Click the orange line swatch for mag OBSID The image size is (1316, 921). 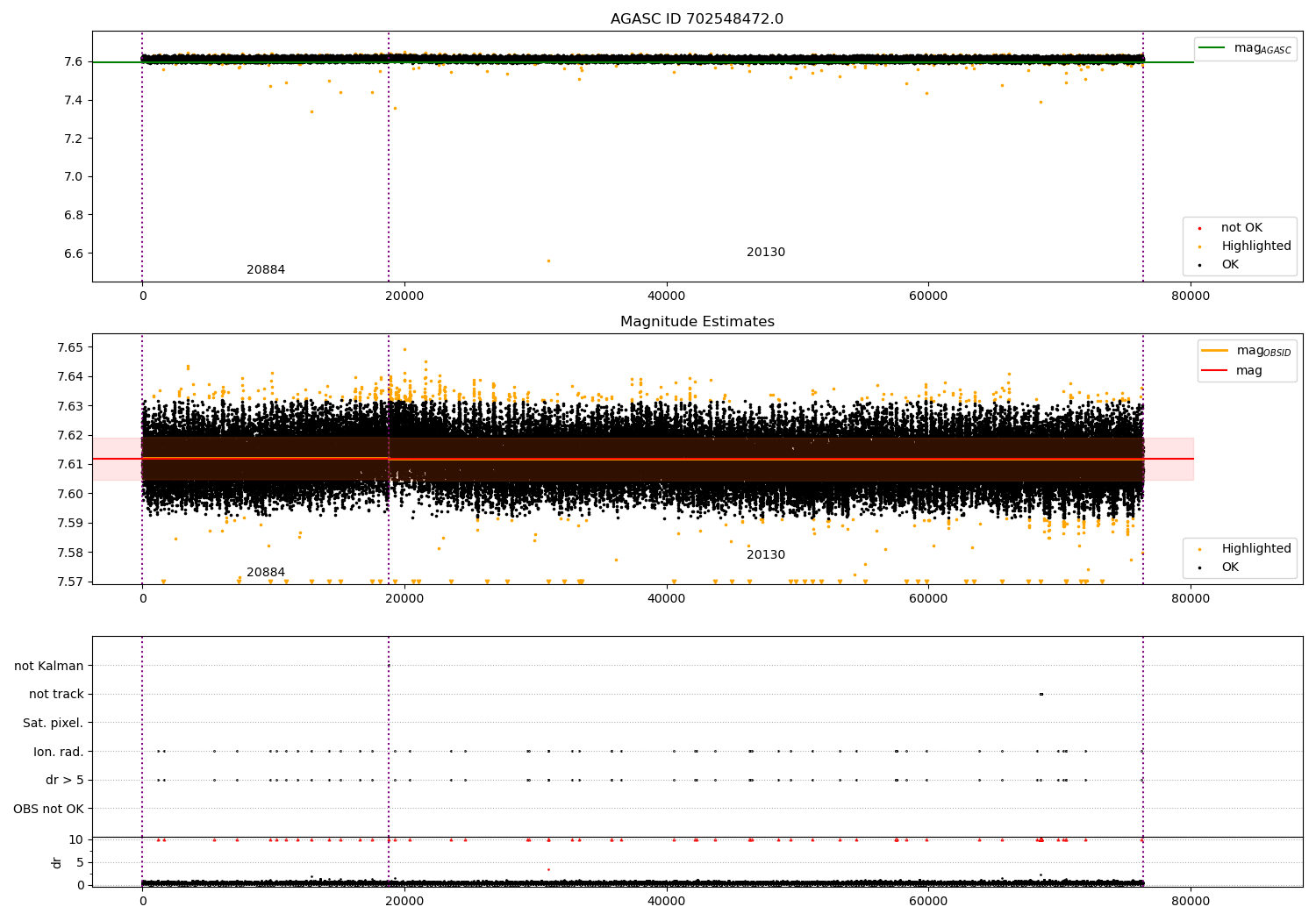point(1215,351)
